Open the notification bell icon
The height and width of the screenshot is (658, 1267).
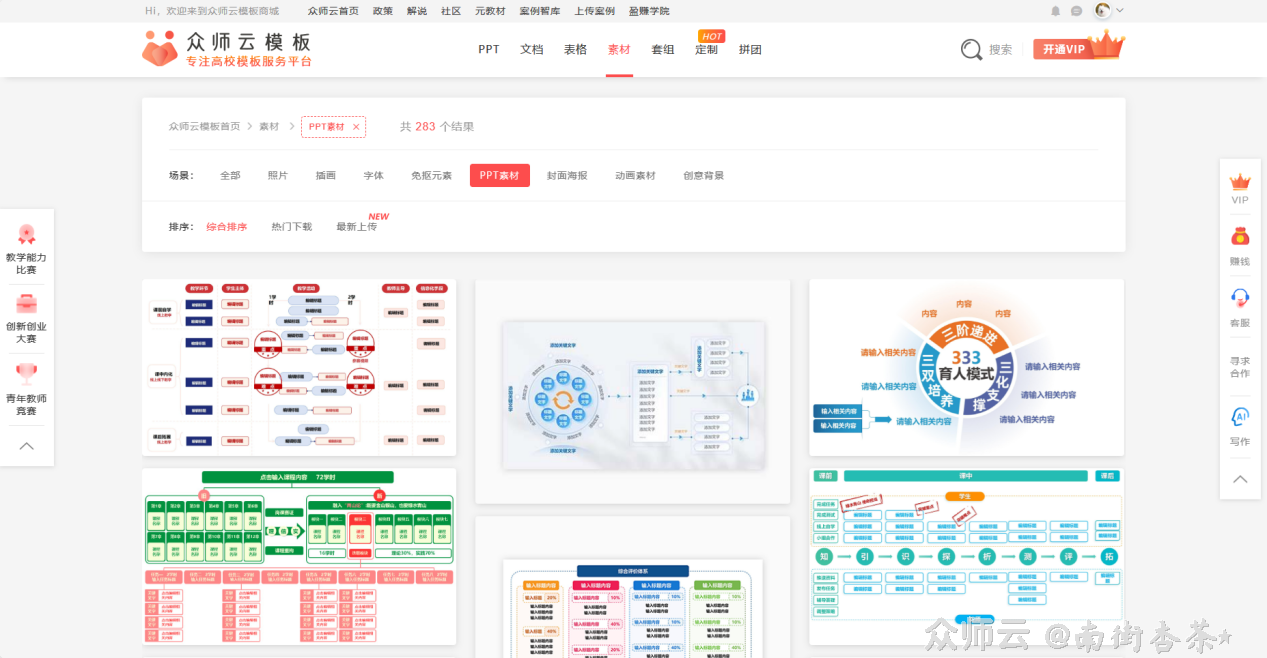(1055, 11)
